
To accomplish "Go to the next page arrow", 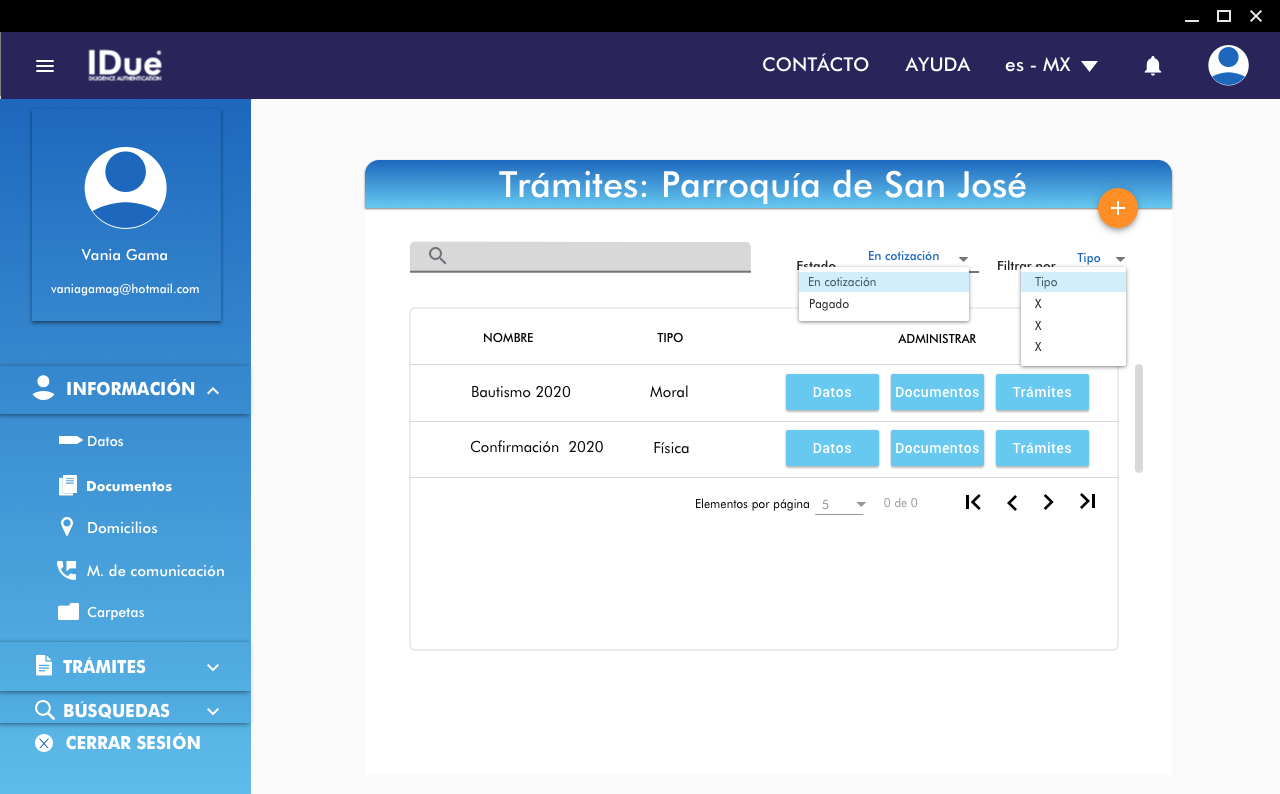I will [1048, 502].
